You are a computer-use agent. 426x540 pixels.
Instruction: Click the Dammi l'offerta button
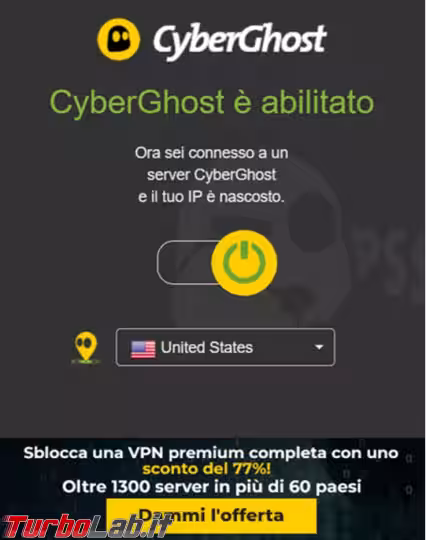[x=211, y=515]
